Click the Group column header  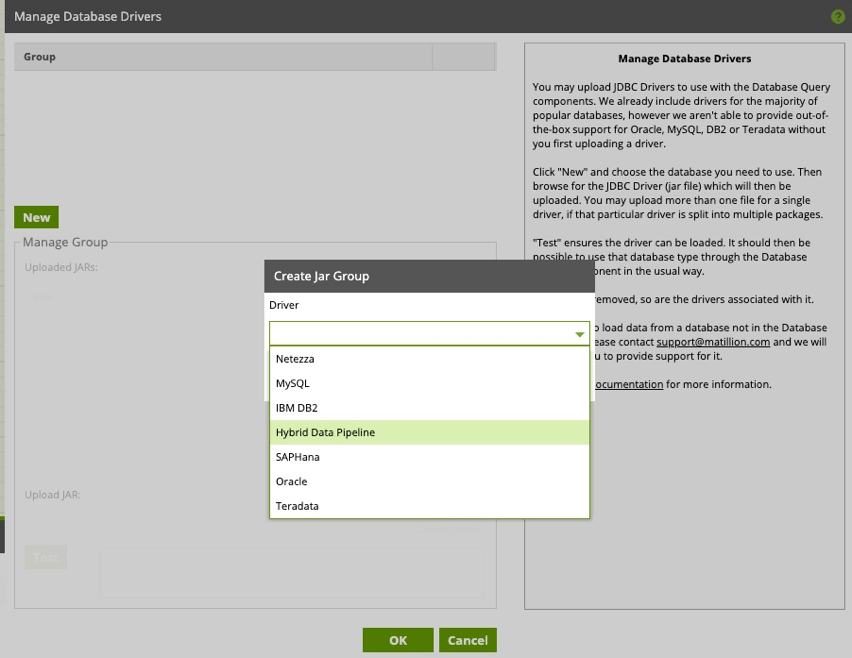(x=223, y=57)
